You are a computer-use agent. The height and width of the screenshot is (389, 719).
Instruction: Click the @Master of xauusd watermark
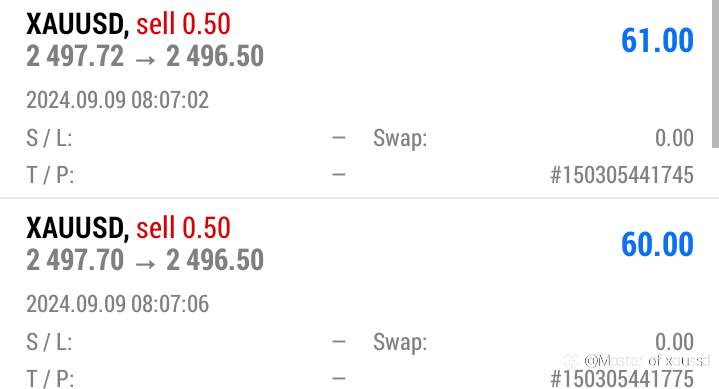647,360
